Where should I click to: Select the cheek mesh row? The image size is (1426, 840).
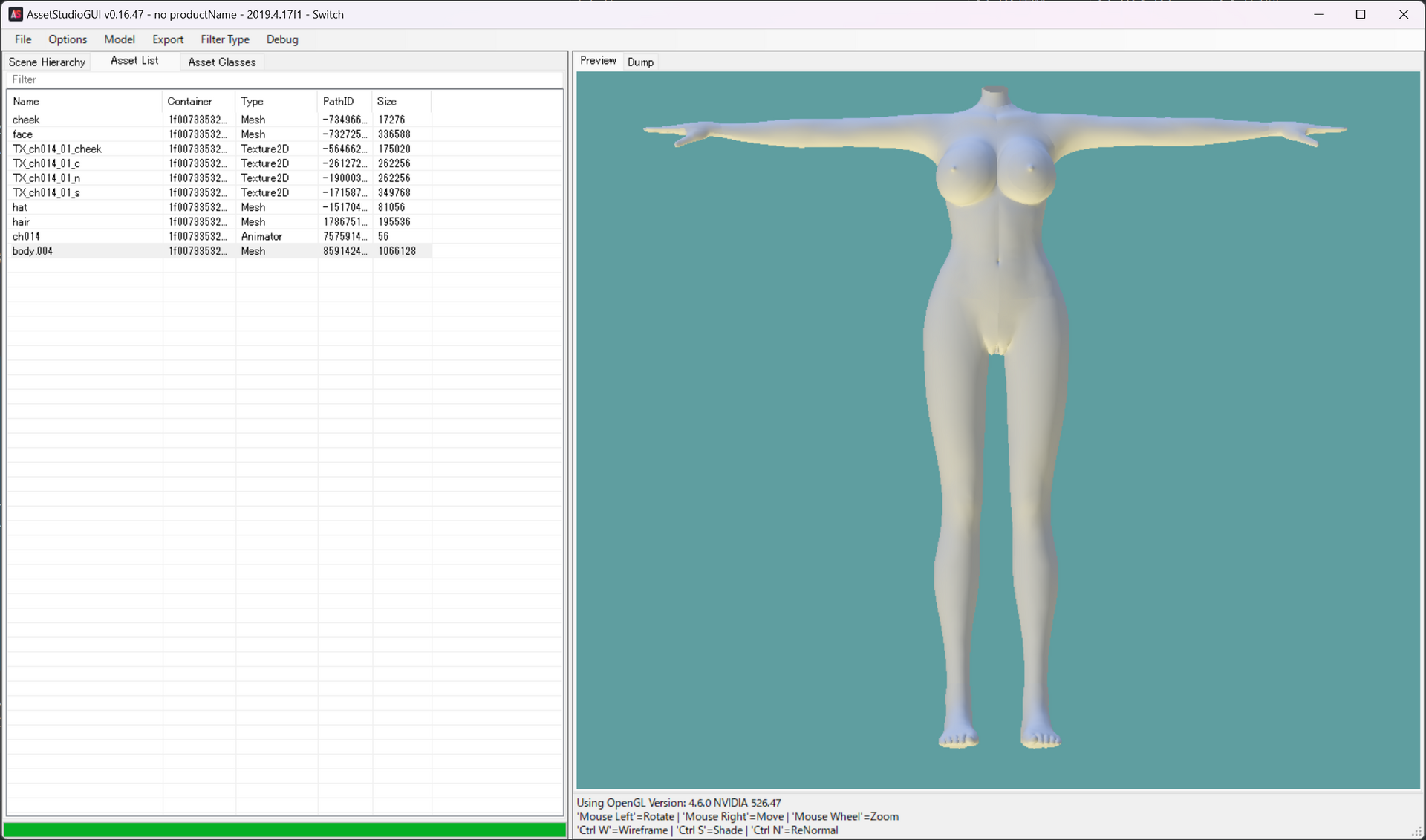coord(220,120)
